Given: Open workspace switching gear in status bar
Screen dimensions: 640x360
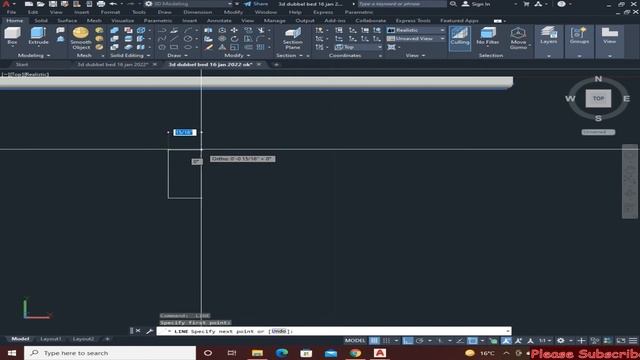Looking at the screenshot, I should click(560, 340).
